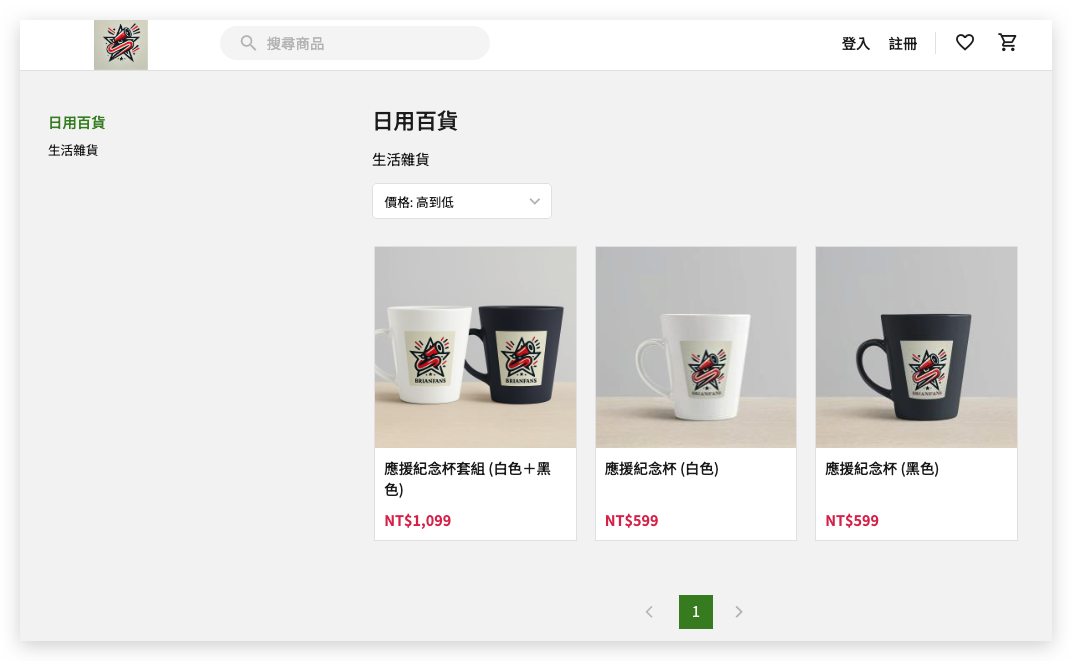This screenshot has height=661, width=1072.
Task: Click product title 應援紀念杯 (黑色)
Action: (882, 468)
